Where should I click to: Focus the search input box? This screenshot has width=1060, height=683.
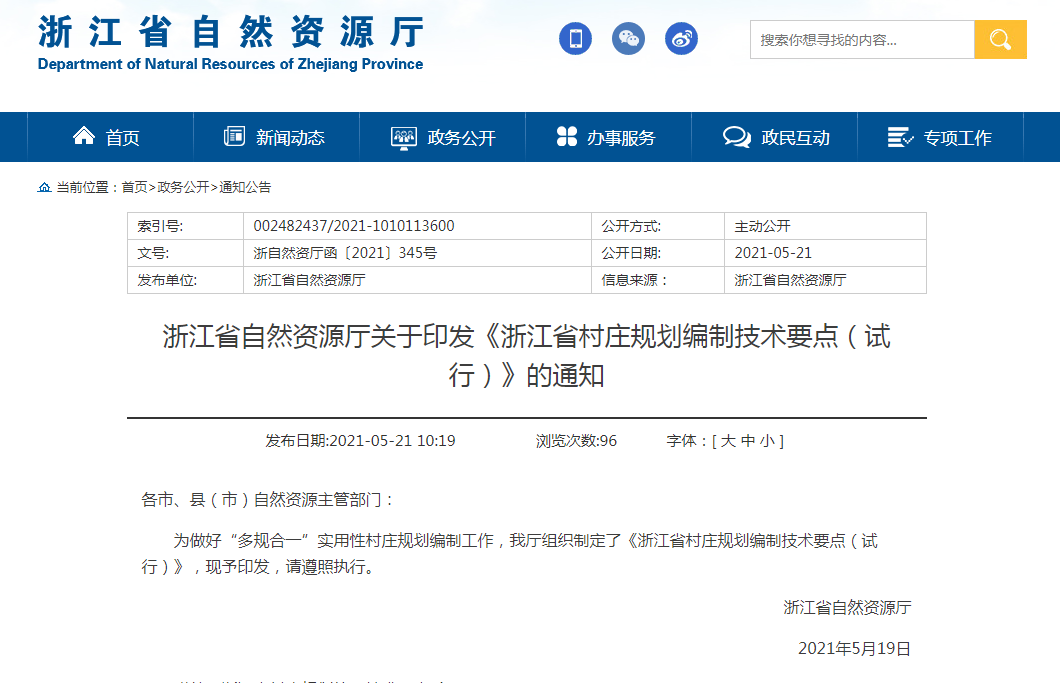click(x=861, y=40)
